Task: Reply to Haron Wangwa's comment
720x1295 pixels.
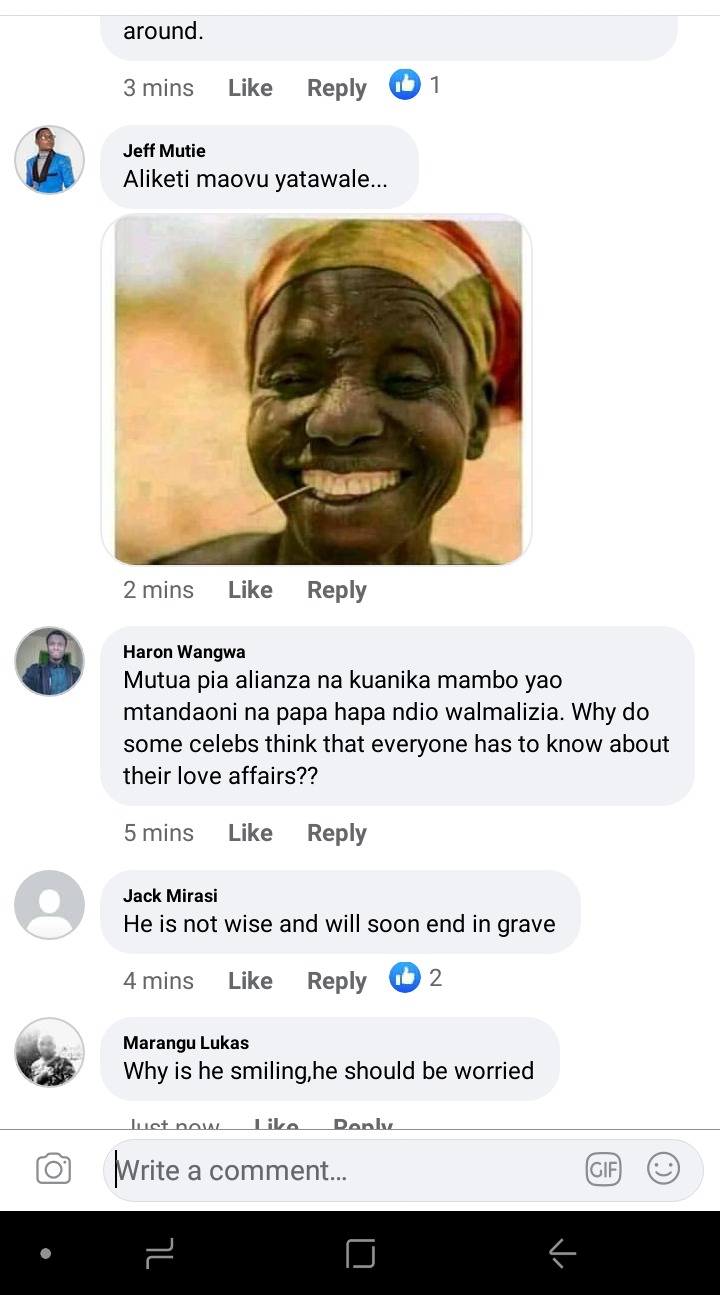Action: coord(337,833)
